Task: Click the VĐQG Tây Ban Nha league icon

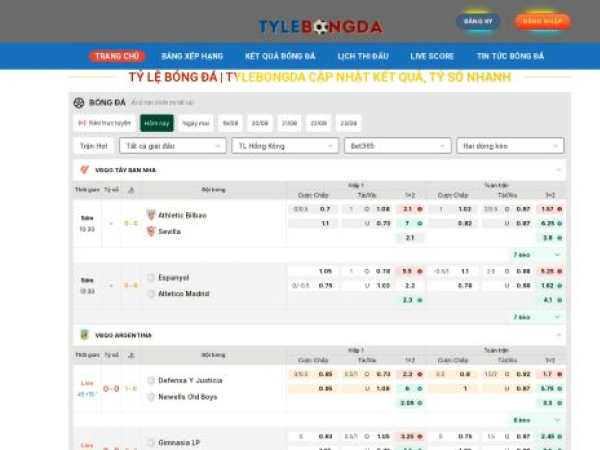Action: 84,170
